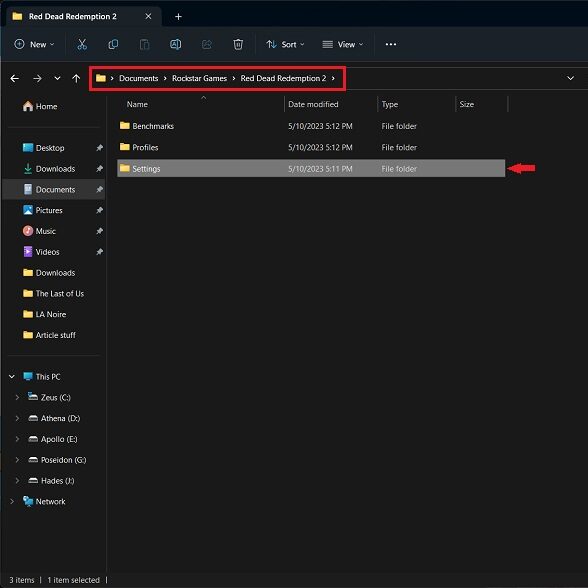Select Athena (D:) drive
This screenshot has width=588, height=588.
coord(54,418)
